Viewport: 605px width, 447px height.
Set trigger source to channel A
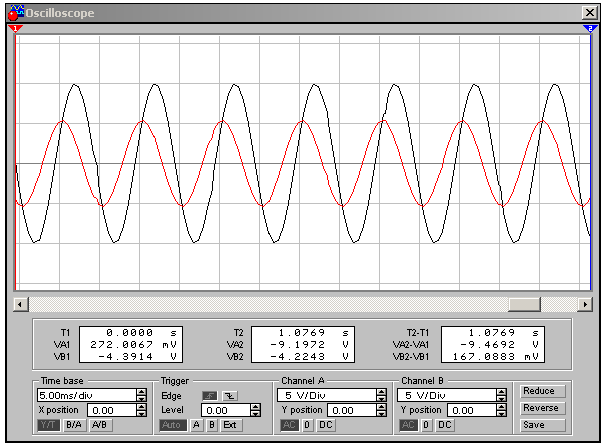pos(196,425)
